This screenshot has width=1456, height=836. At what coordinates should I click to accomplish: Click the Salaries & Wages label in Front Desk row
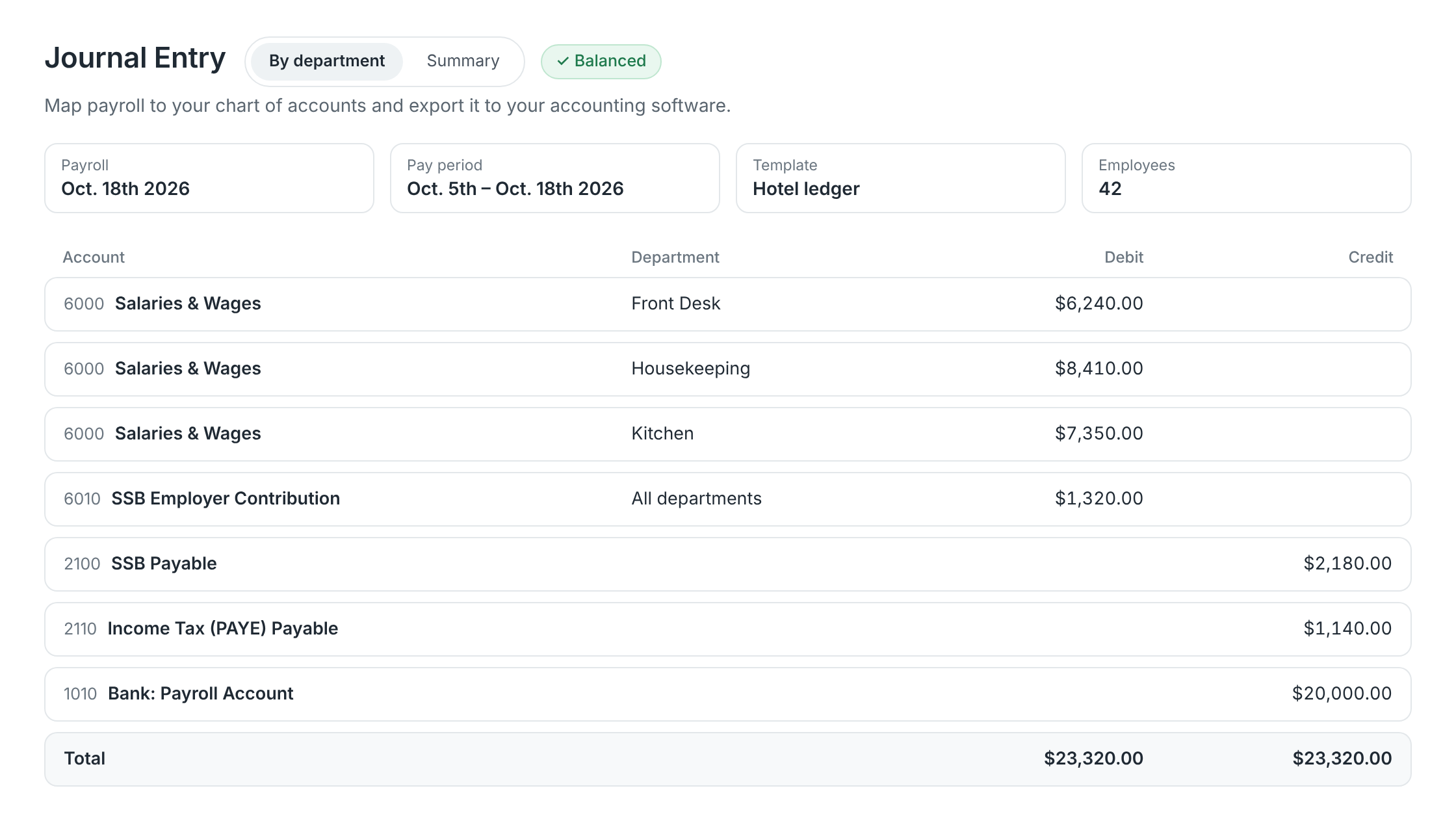pyautogui.click(x=188, y=304)
